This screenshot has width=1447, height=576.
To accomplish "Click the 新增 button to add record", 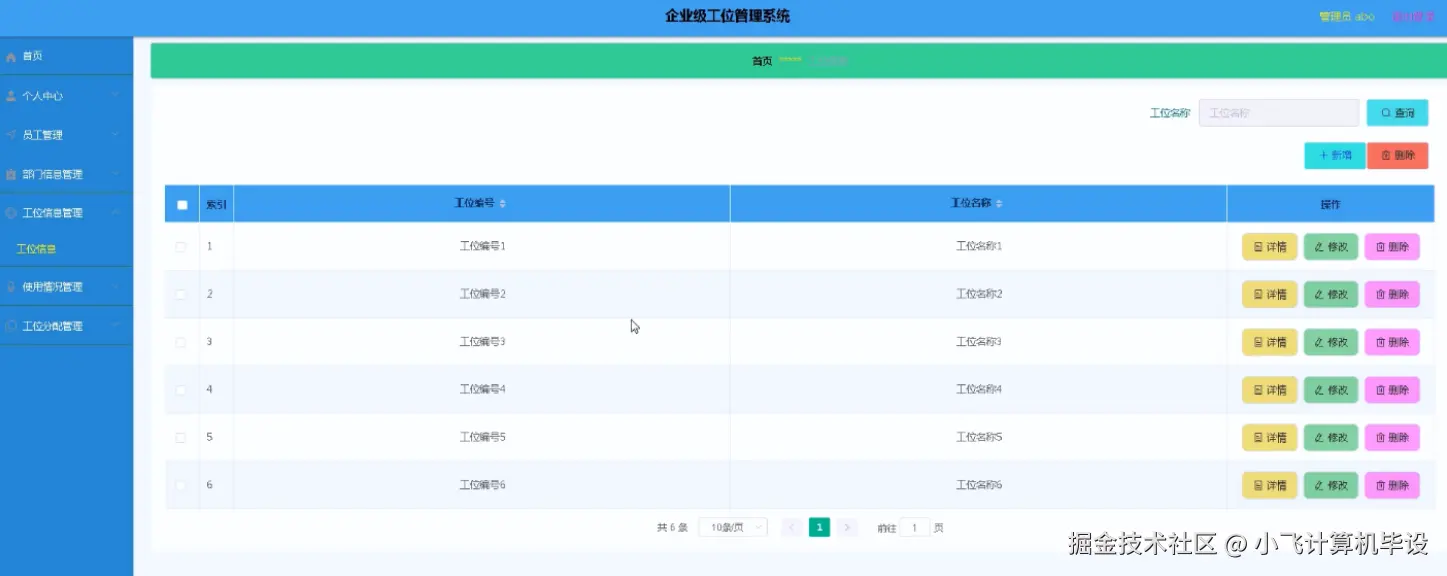I will pos(1334,155).
